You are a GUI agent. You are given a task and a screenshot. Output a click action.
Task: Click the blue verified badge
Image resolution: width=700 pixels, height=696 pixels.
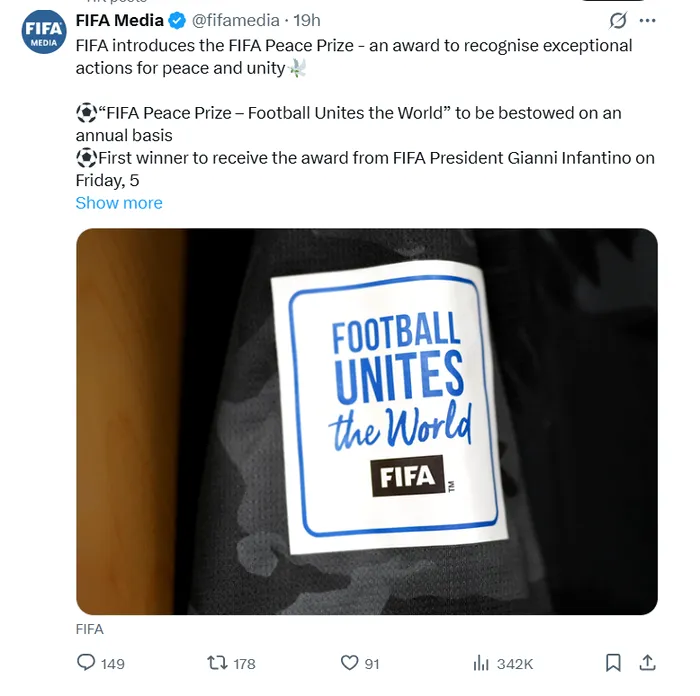tap(178, 20)
